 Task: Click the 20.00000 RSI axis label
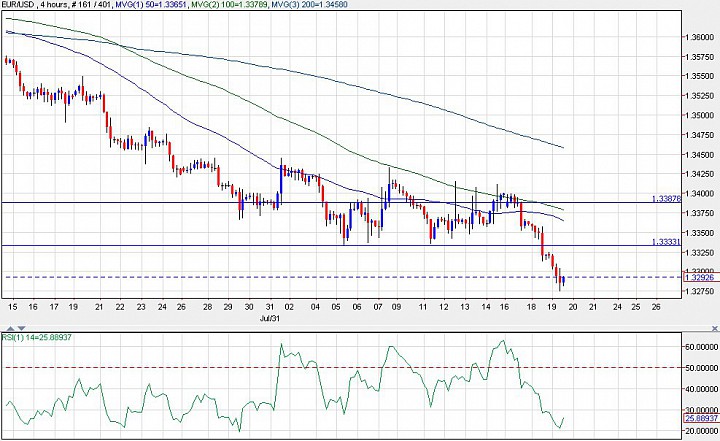(x=701, y=431)
